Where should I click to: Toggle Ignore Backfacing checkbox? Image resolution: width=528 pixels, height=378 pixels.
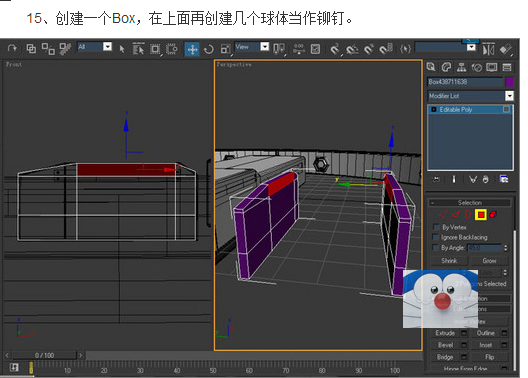[436, 237]
